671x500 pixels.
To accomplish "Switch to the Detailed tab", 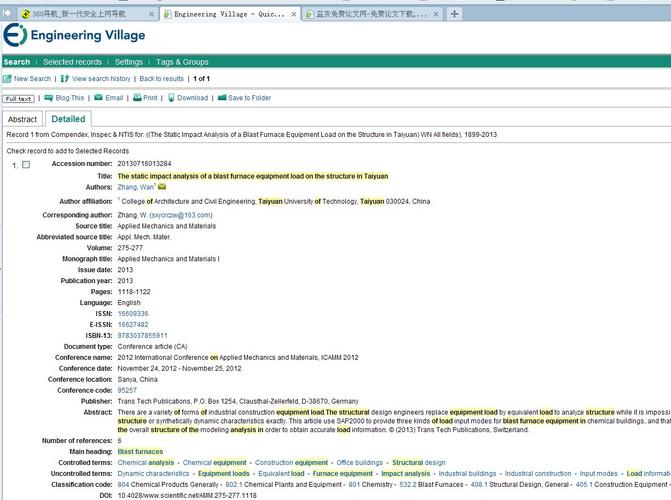I will coord(68,119).
